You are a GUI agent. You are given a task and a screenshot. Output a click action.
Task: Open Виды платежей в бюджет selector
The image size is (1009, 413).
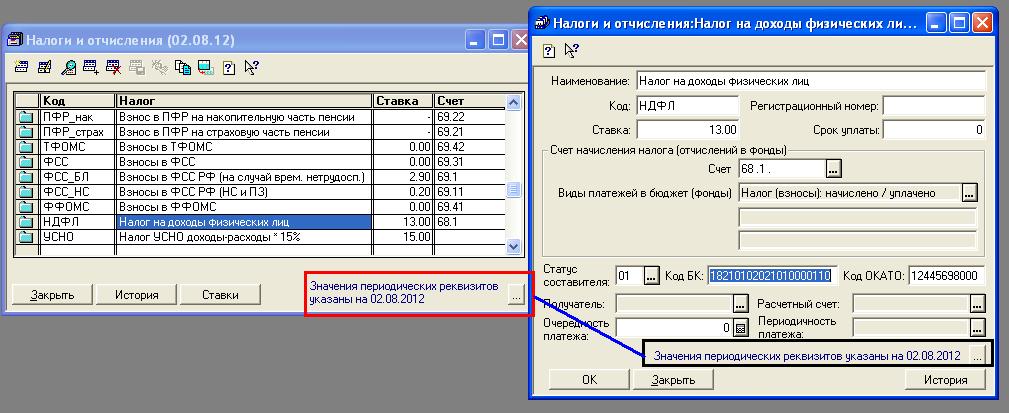point(968,192)
